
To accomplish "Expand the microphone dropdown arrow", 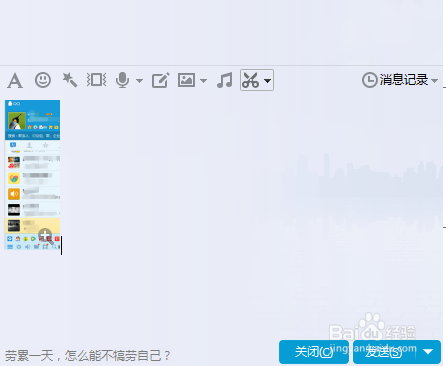I will pos(140,81).
